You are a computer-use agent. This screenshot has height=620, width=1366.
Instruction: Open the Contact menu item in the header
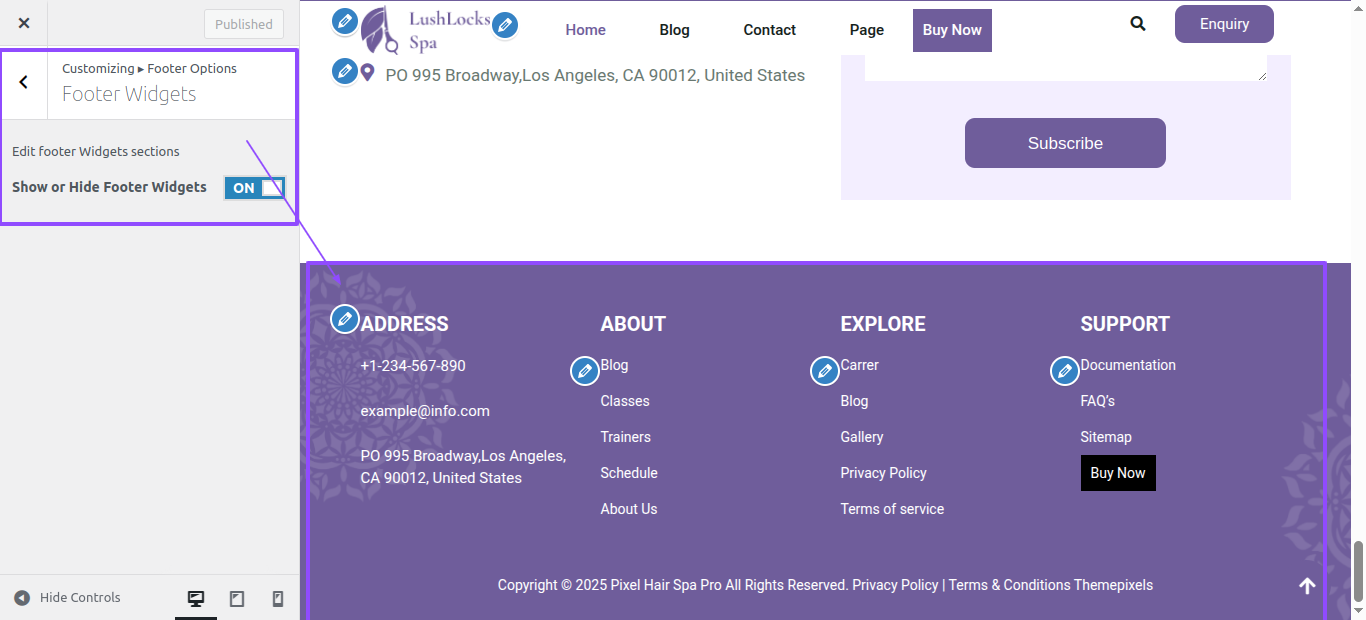[769, 30]
